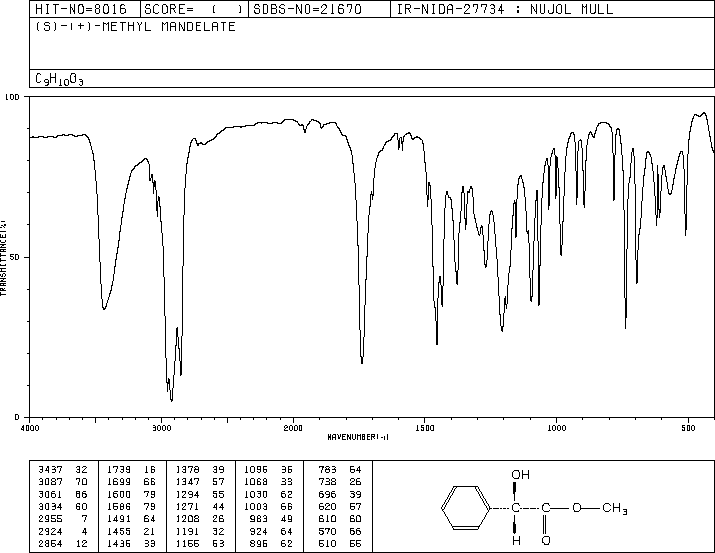Click the 1600 peak entry in the table
The height and width of the screenshot is (553, 715).
point(131,494)
